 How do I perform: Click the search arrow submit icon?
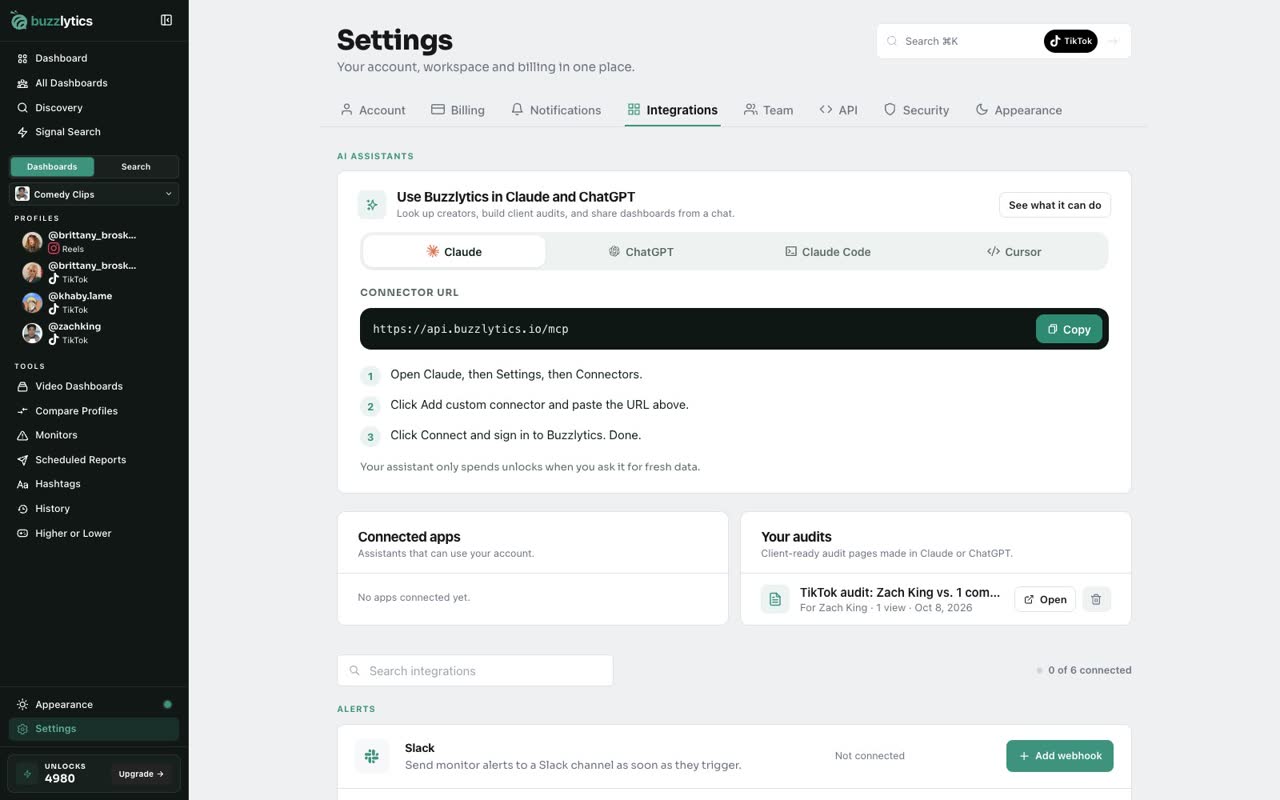(x=1113, y=41)
